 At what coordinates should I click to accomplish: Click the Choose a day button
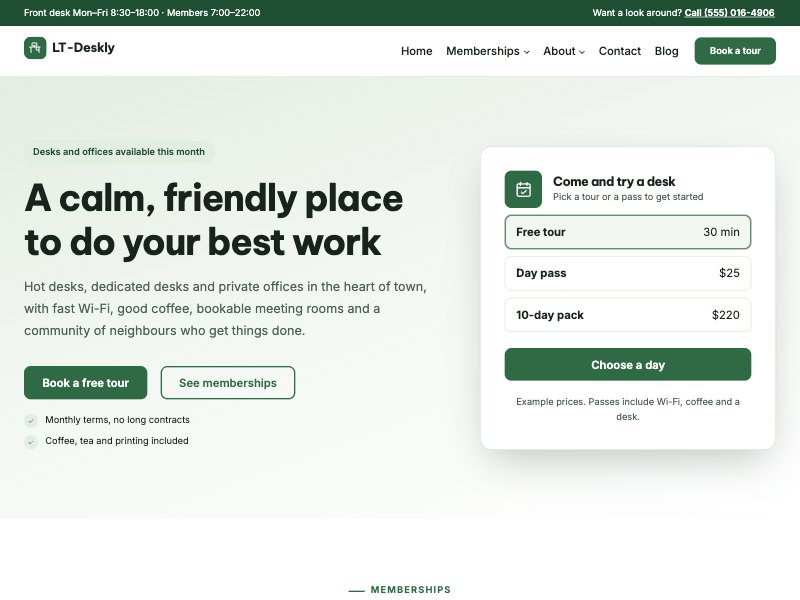point(628,364)
